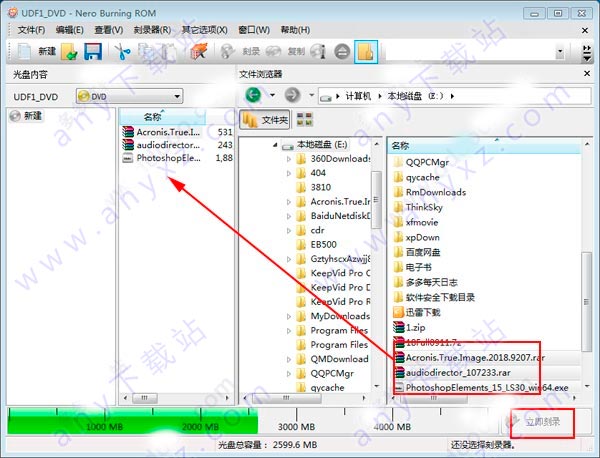Open the 其它选项(X) menu

pyautogui.click(x=204, y=30)
